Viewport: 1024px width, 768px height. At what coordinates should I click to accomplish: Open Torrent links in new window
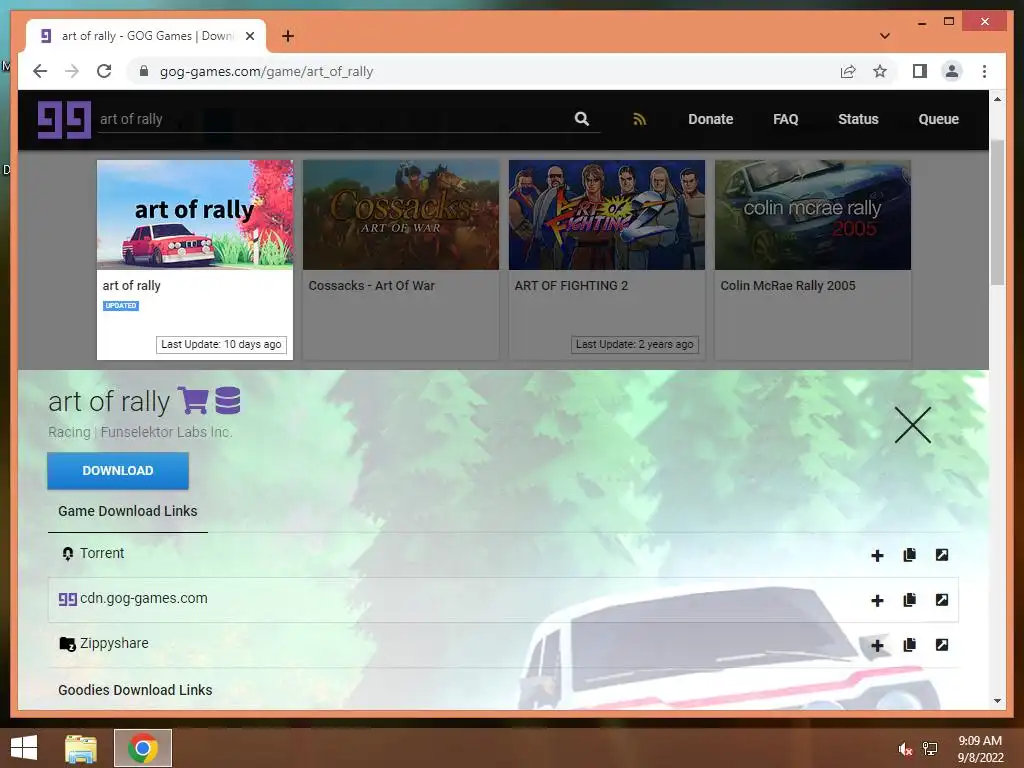pyautogui.click(x=942, y=555)
